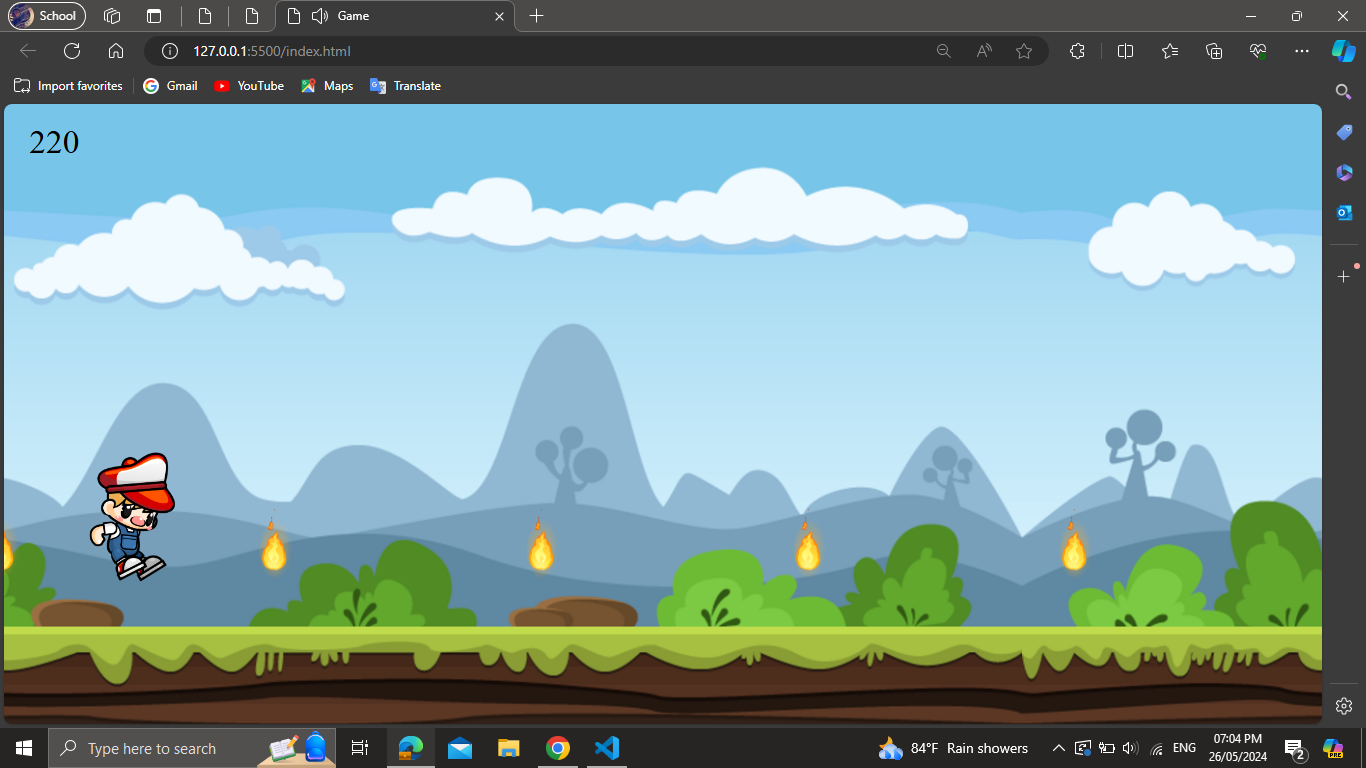Image resolution: width=1366 pixels, height=768 pixels.
Task: Open Import favorites bookmark
Action: tap(68, 86)
